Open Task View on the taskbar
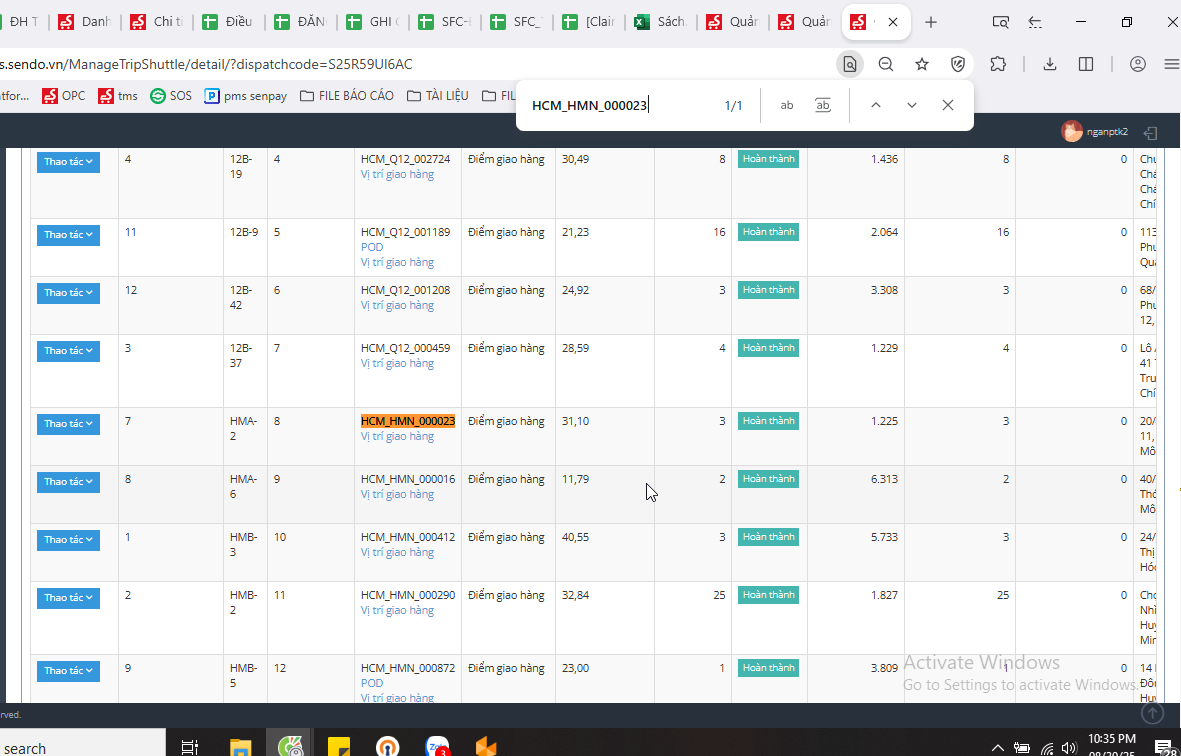 pyautogui.click(x=190, y=748)
